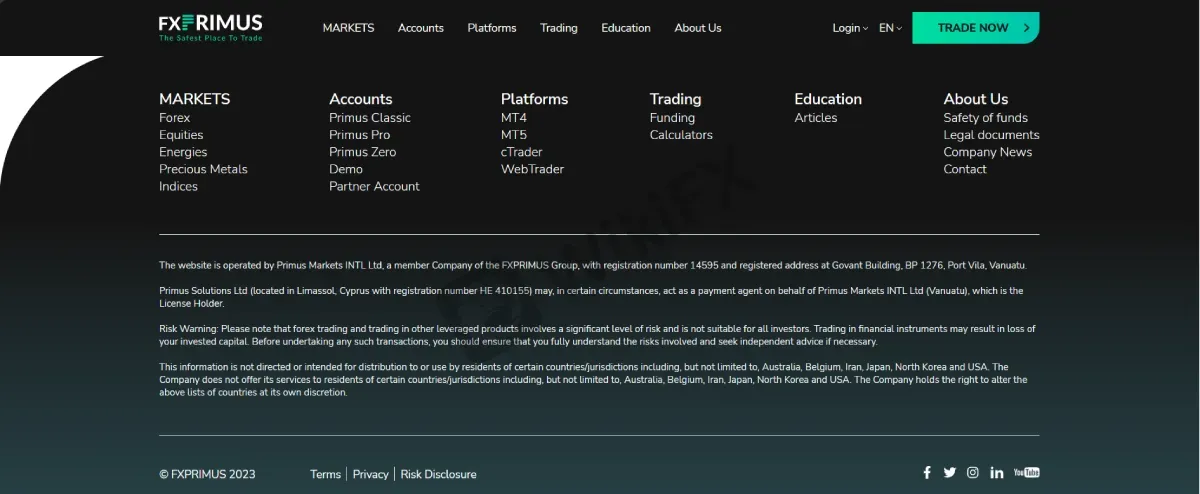Go to the Equities link

pyautogui.click(x=181, y=135)
